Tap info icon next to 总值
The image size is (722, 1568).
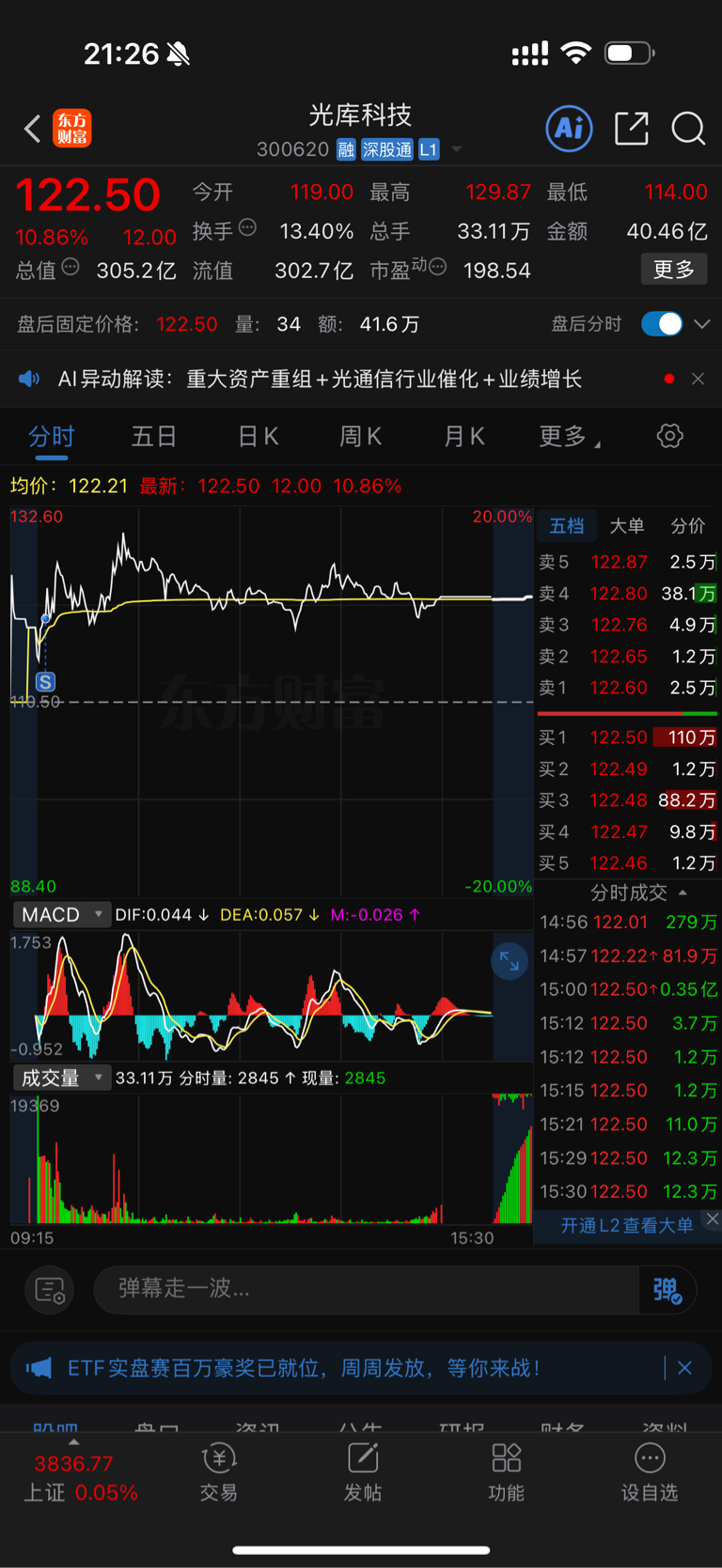[70, 267]
